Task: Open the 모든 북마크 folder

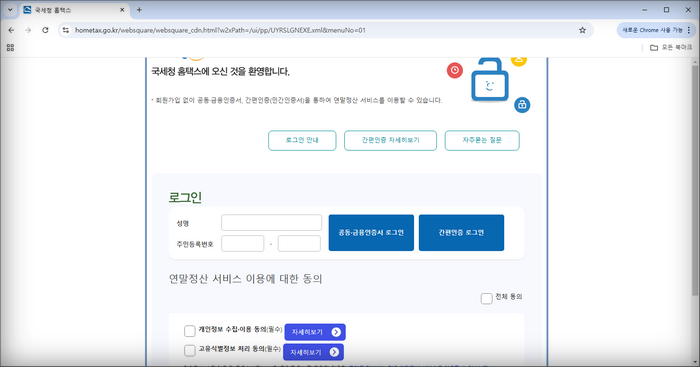Action: [x=671, y=47]
